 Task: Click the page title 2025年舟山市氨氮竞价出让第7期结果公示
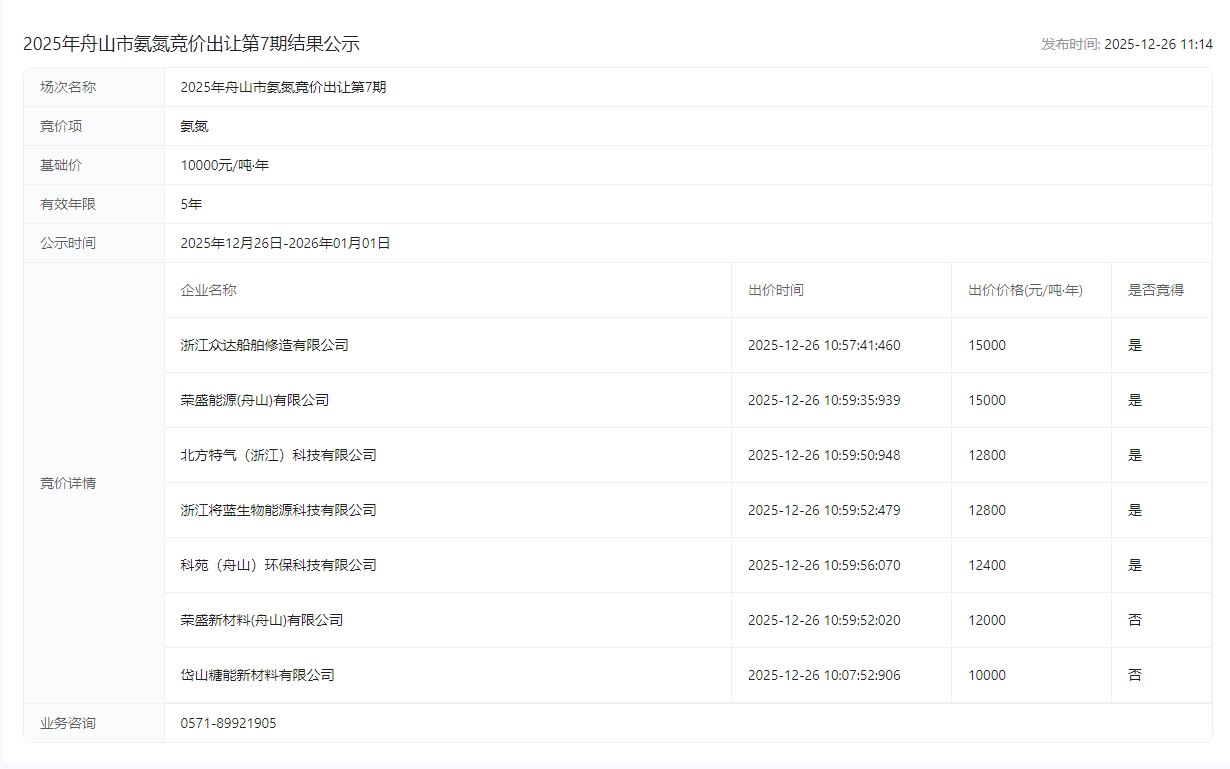click(x=191, y=44)
